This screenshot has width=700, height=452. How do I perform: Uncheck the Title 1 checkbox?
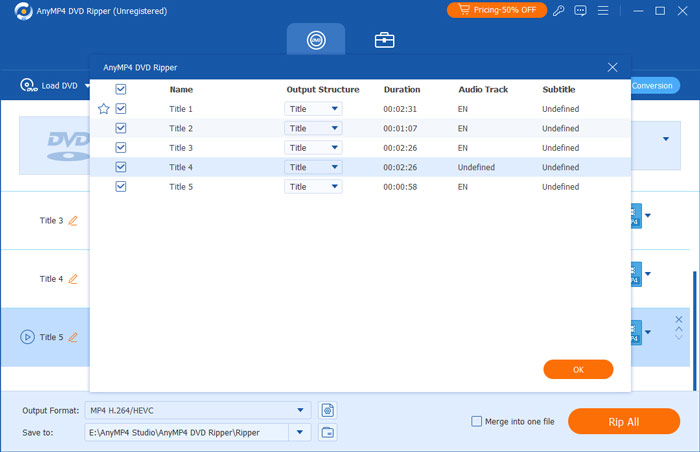point(121,109)
